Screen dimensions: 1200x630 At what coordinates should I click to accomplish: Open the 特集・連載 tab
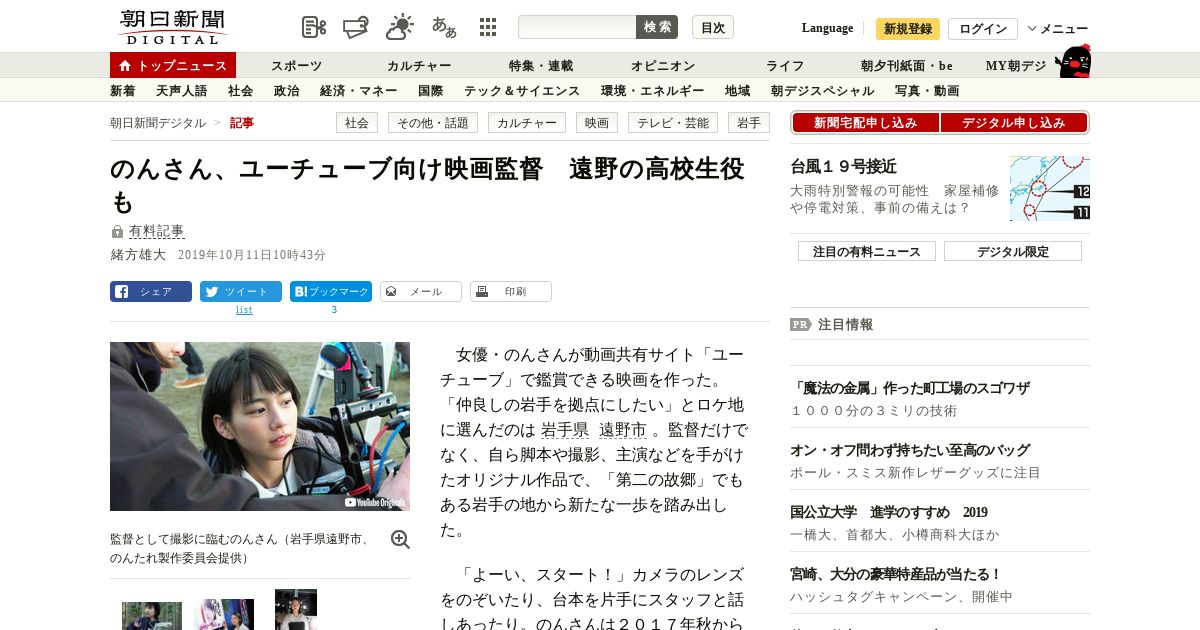(541, 66)
